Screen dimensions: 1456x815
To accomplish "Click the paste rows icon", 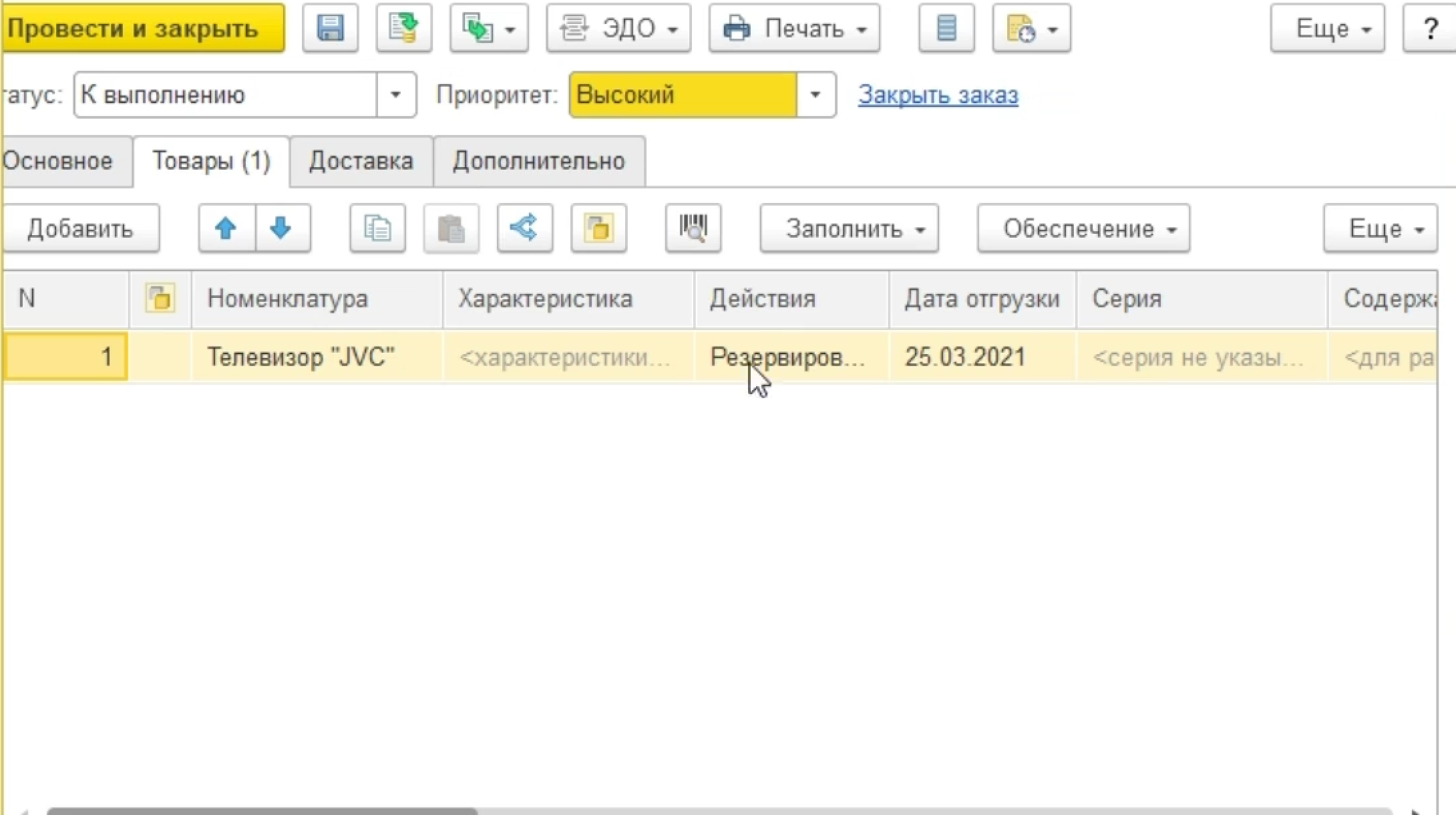I will point(451,228).
